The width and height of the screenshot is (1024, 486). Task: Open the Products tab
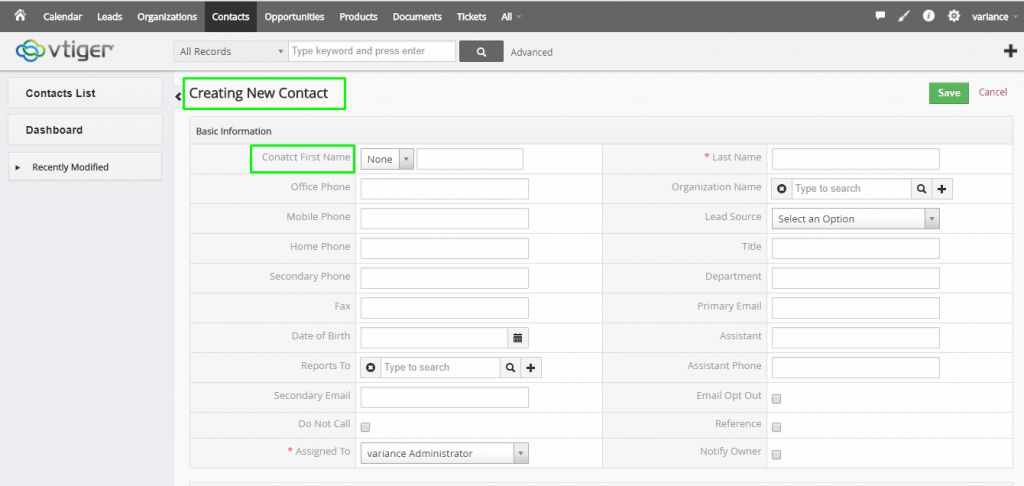(x=359, y=17)
